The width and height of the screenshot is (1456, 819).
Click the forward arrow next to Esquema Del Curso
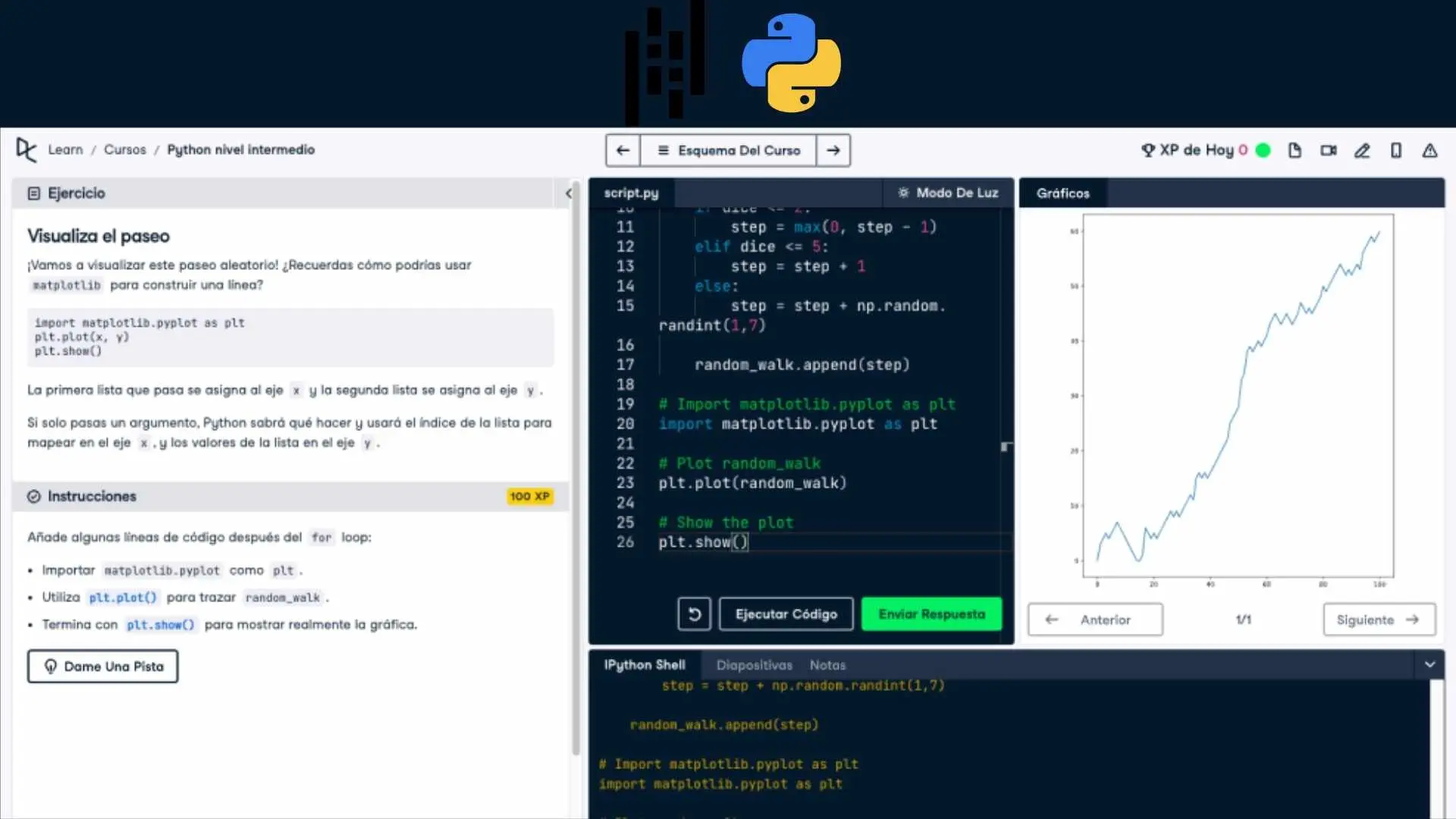pyautogui.click(x=833, y=150)
